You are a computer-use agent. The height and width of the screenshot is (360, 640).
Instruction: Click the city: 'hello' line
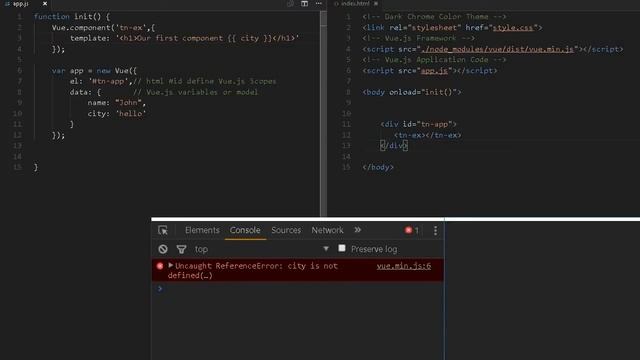116,113
